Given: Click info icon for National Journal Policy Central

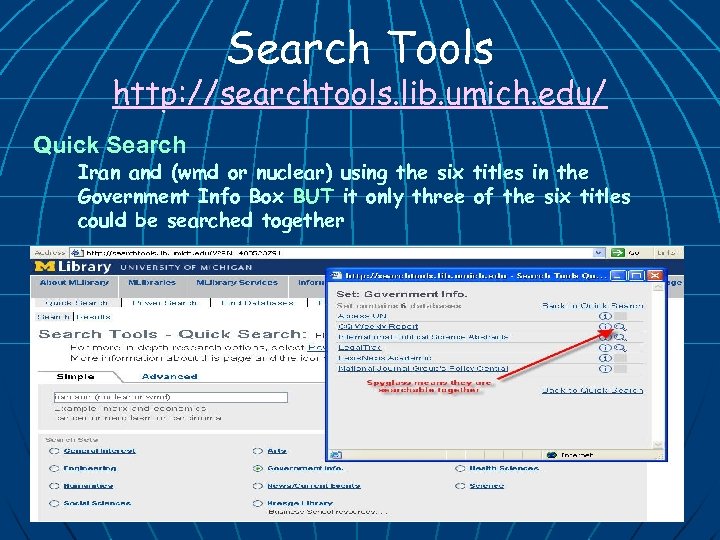Looking at the screenshot, I should click(x=605, y=368).
